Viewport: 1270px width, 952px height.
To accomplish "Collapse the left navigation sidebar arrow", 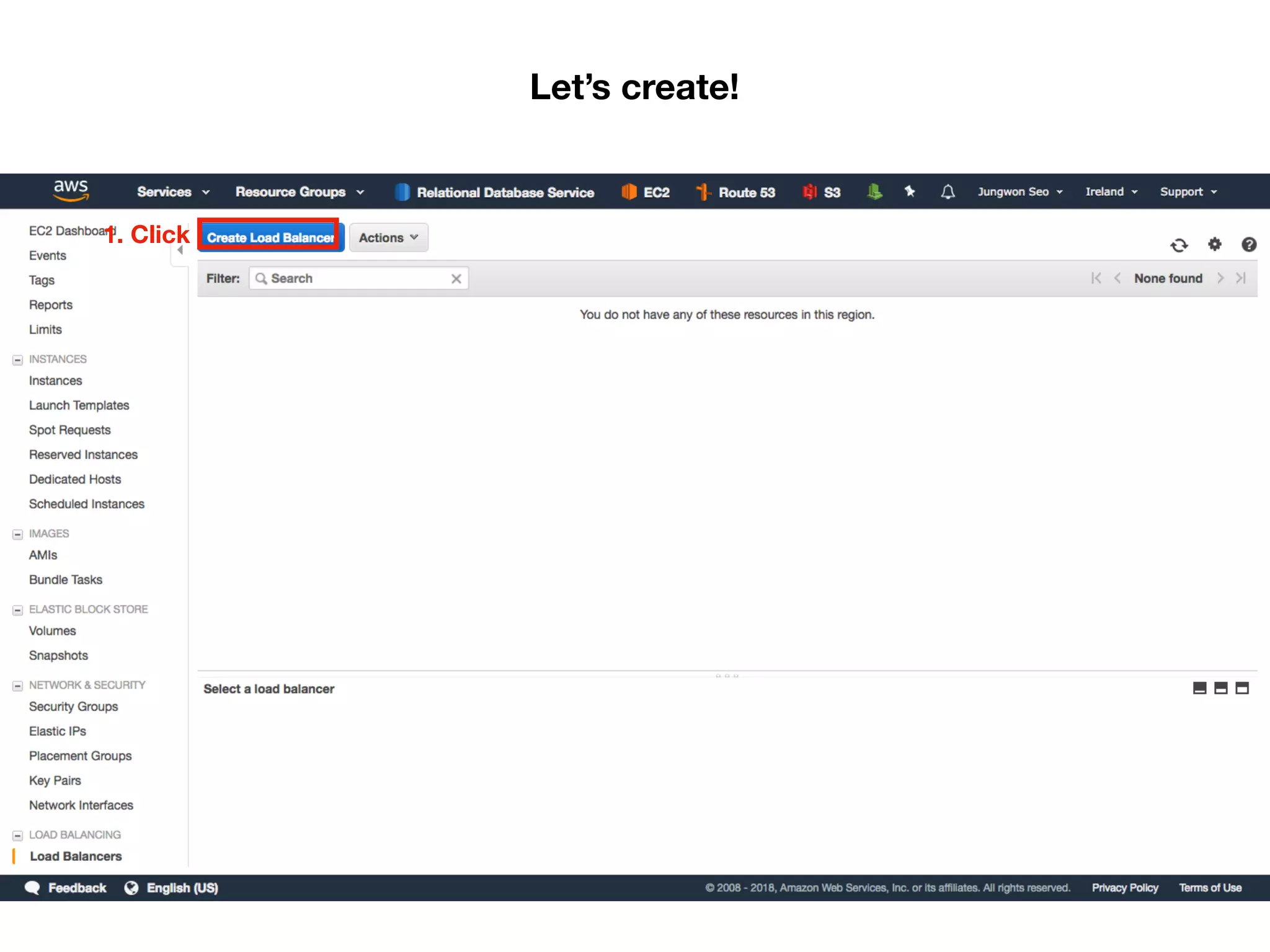I will click(x=180, y=250).
